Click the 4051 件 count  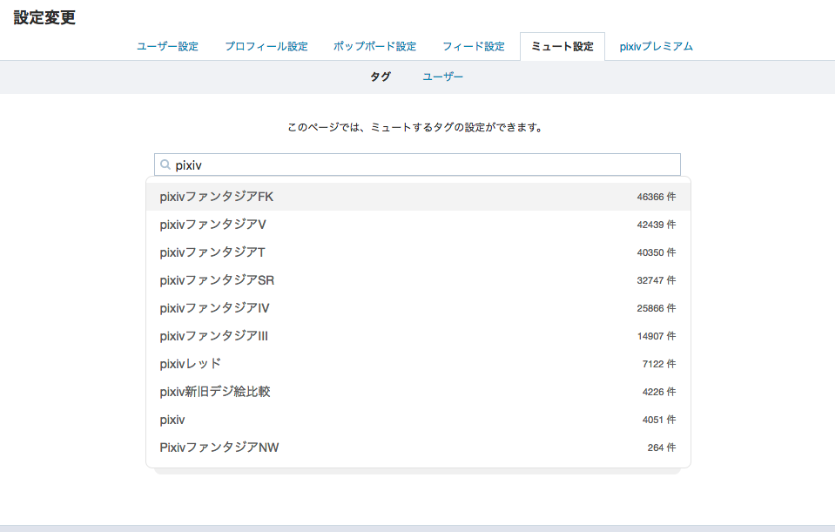659,420
